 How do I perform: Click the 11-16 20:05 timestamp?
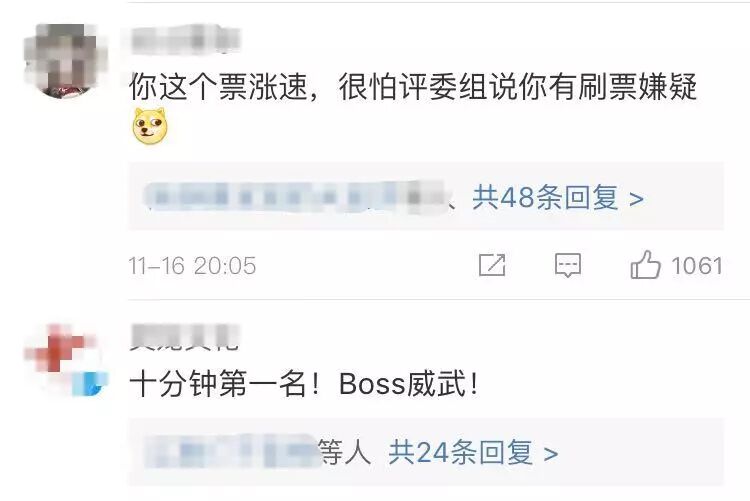pos(192,266)
